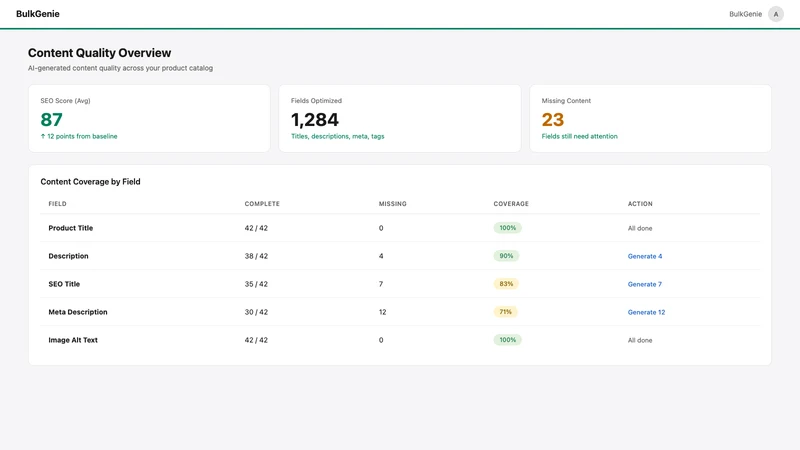The image size is (800, 450).
Task: Click "35 / 42" complete count
Action: [256, 284]
